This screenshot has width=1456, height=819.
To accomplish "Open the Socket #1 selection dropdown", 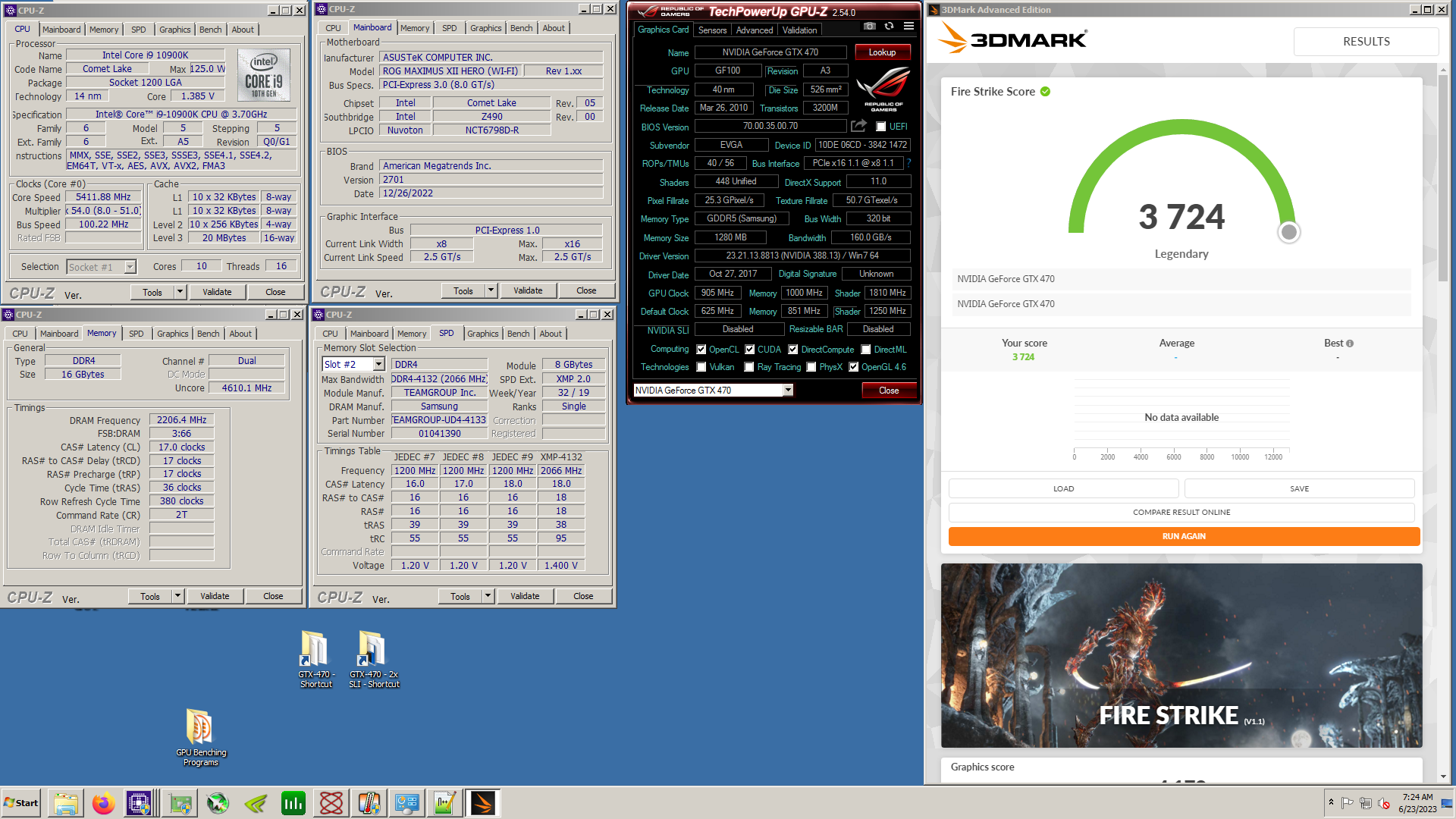I will tap(130, 267).
